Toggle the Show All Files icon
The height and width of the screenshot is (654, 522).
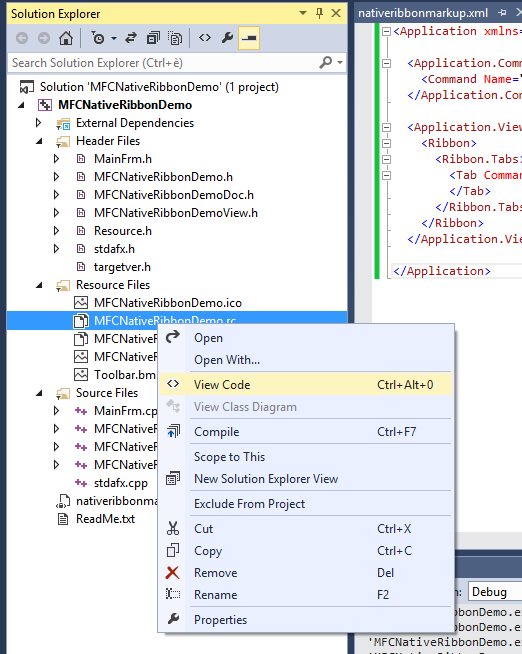175,38
